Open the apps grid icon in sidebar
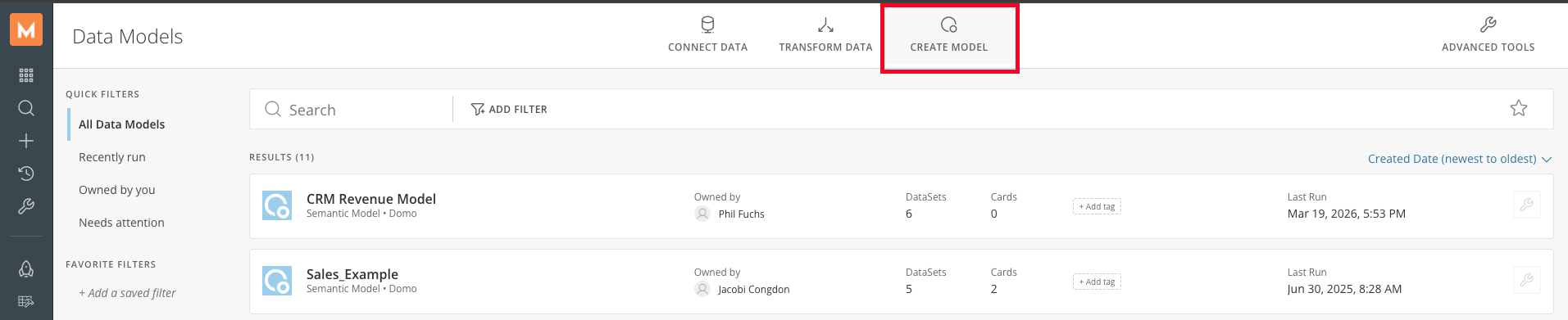1568x320 pixels. tap(26, 75)
